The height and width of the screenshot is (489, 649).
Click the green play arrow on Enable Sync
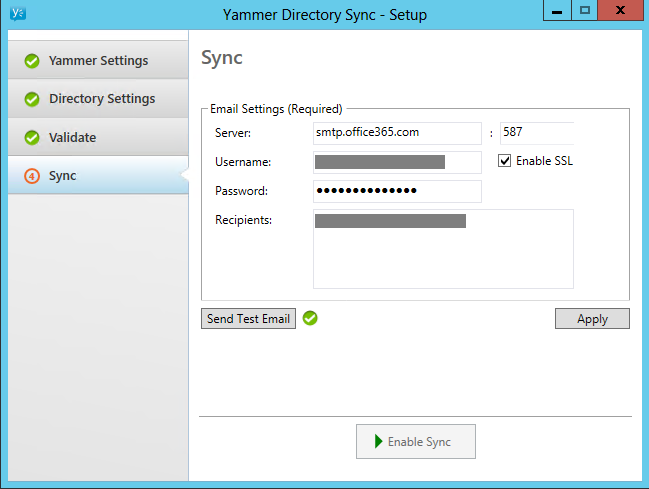pos(378,441)
